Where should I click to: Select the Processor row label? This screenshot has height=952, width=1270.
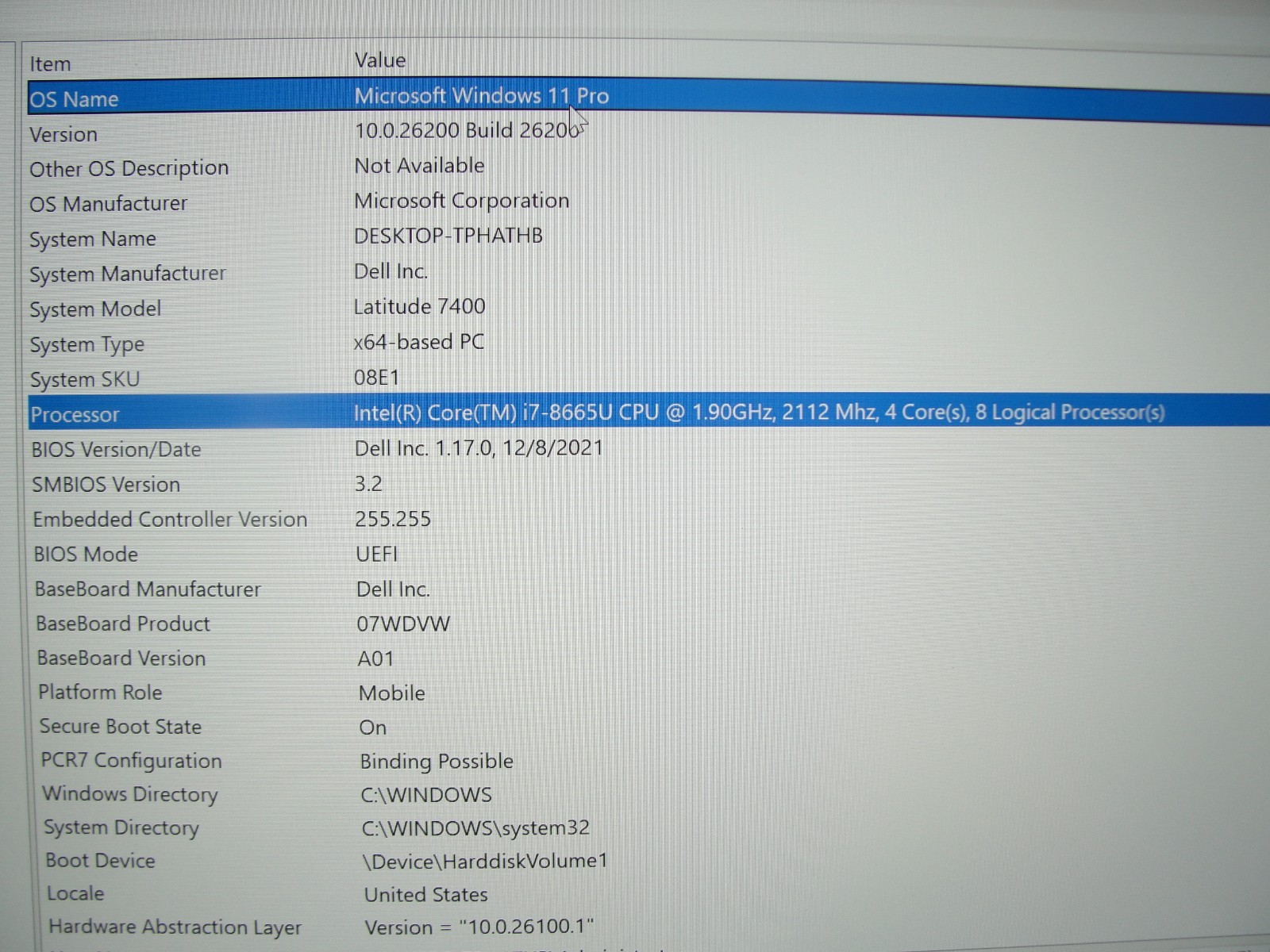point(75,415)
